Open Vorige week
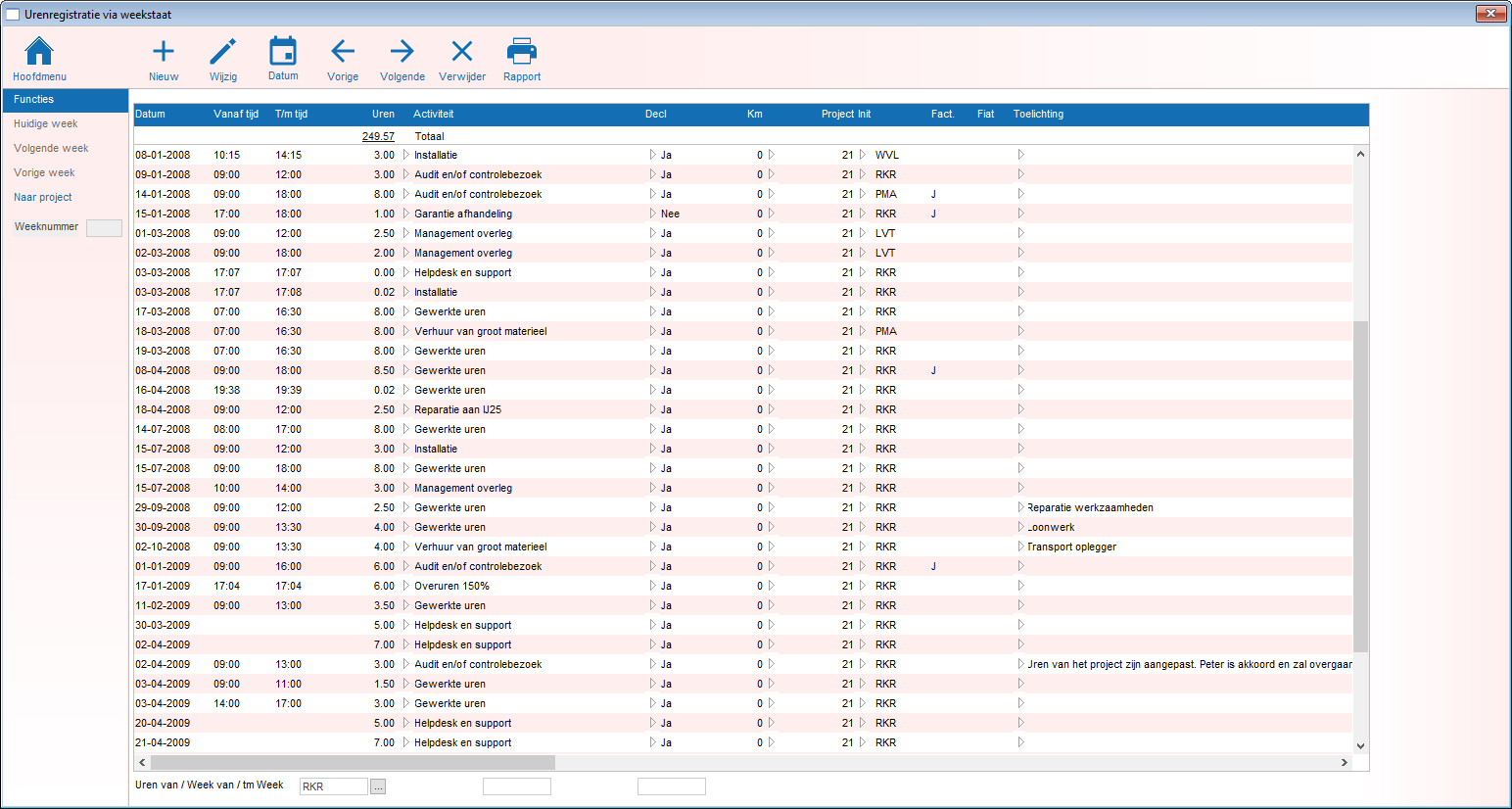The height and width of the screenshot is (809, 1512). click(44, 173)
